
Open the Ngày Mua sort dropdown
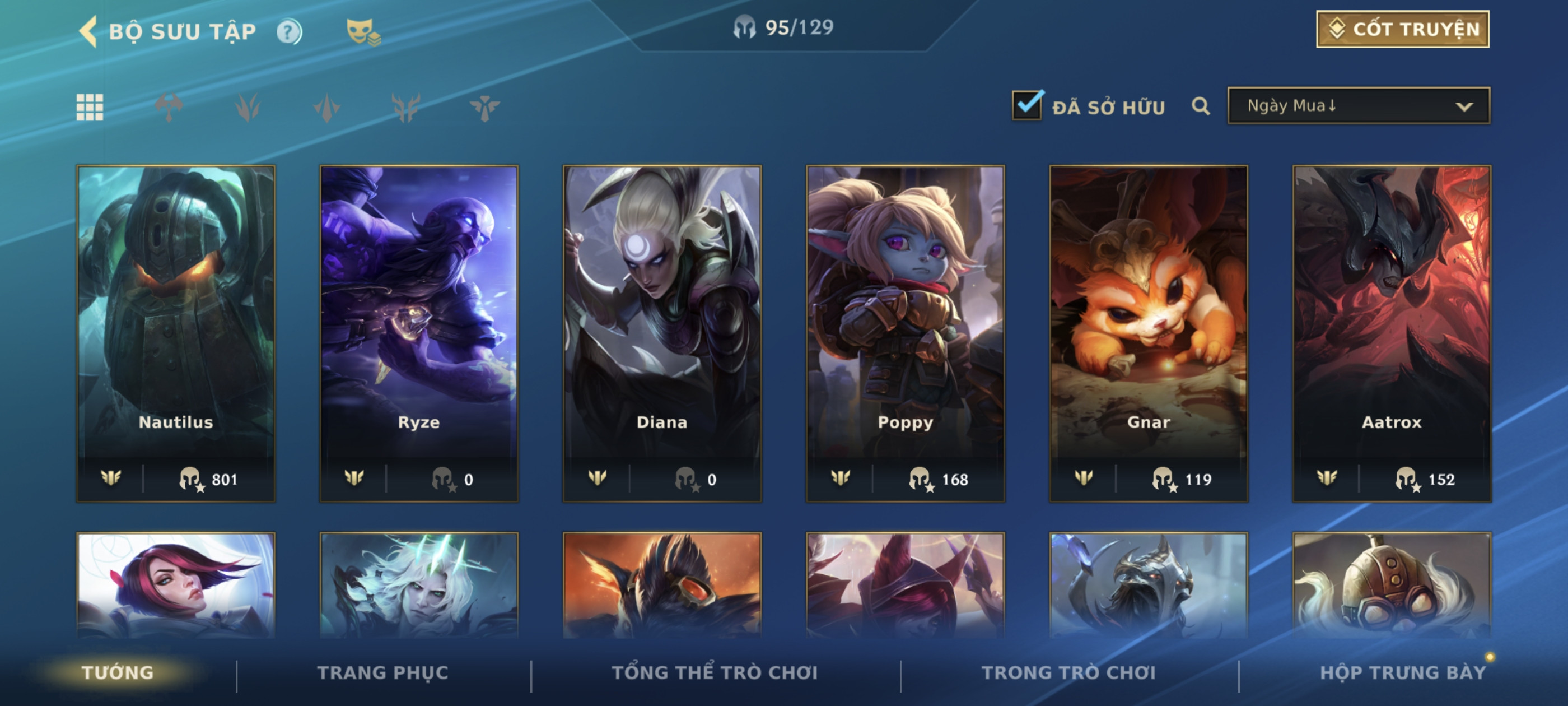click(x=1359, y=105)
